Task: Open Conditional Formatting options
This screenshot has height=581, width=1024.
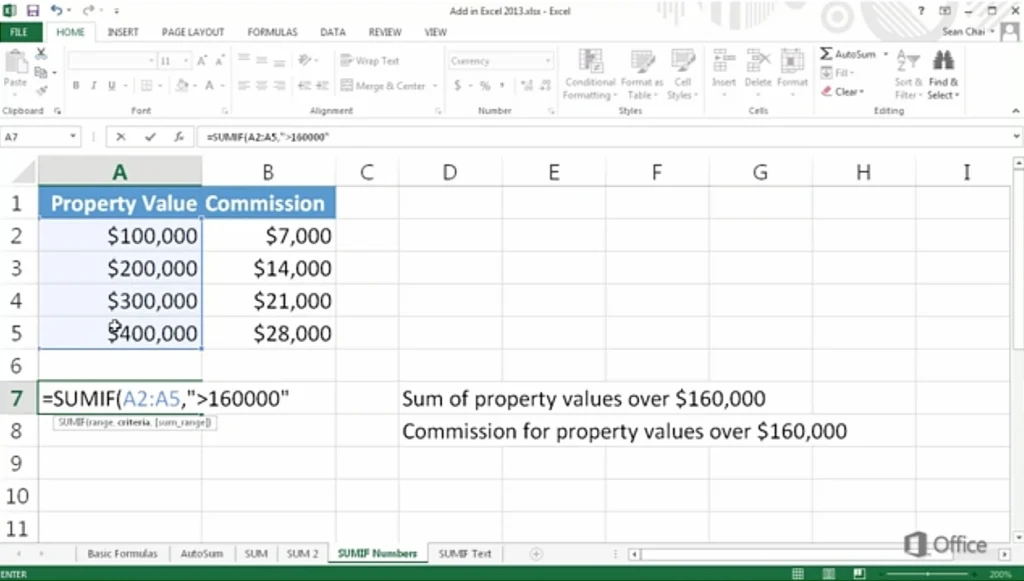Action: (x=590, y=74)
